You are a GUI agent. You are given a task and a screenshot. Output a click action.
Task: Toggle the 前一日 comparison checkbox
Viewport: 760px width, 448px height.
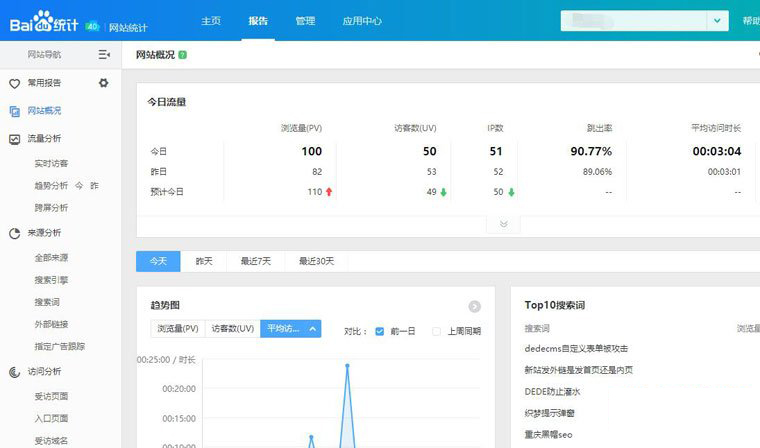pyautogui.click(x=380, y=331)
